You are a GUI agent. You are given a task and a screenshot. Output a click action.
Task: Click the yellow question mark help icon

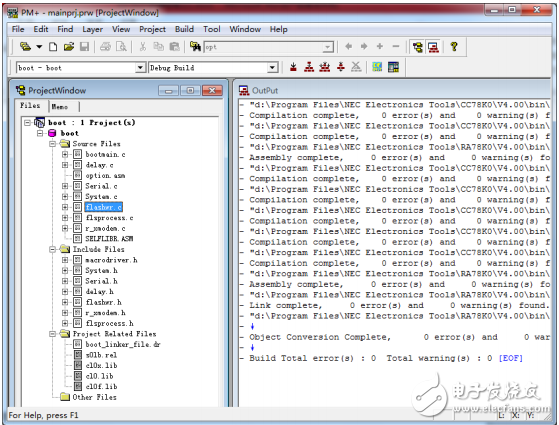[454, 46]
